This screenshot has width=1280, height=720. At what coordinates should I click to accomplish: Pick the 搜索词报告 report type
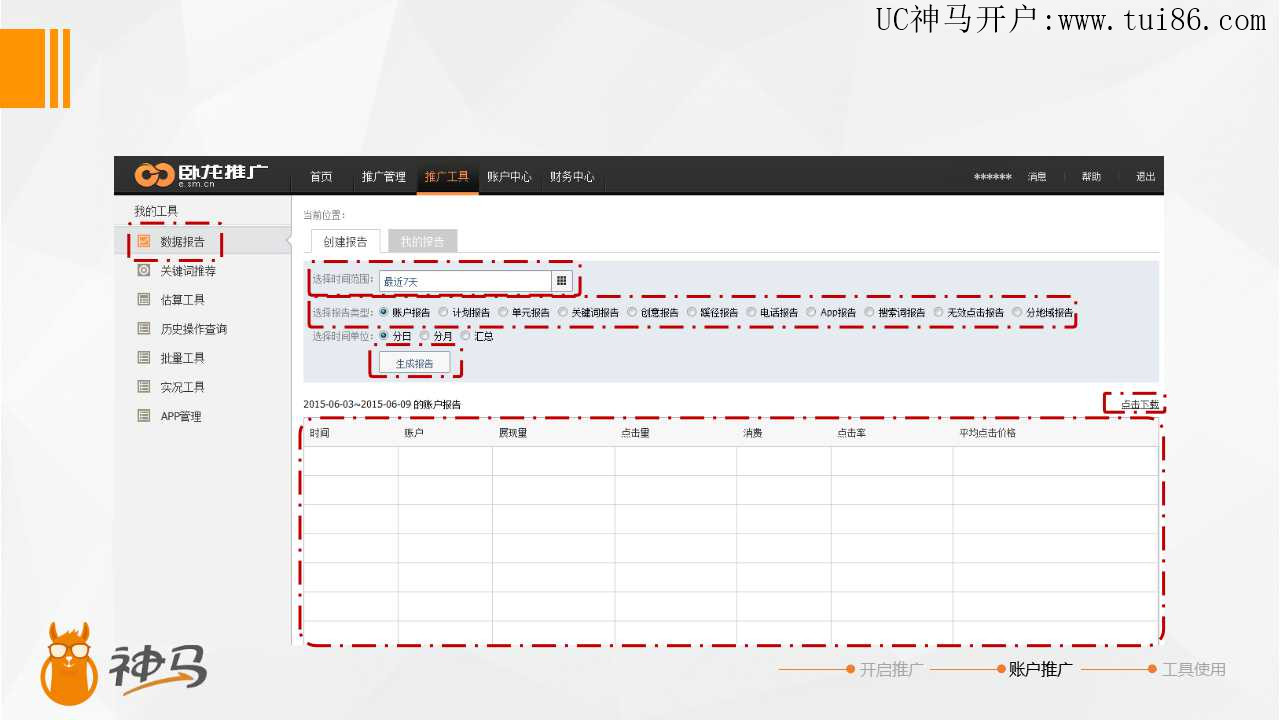coord(869,312)
